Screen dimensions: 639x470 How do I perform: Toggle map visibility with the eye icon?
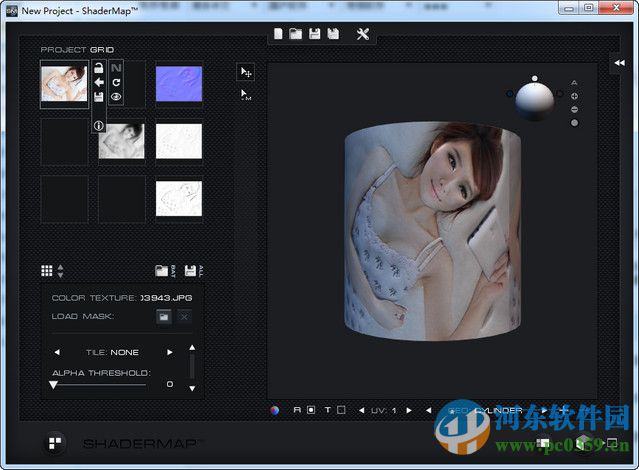tap(116, 97)
